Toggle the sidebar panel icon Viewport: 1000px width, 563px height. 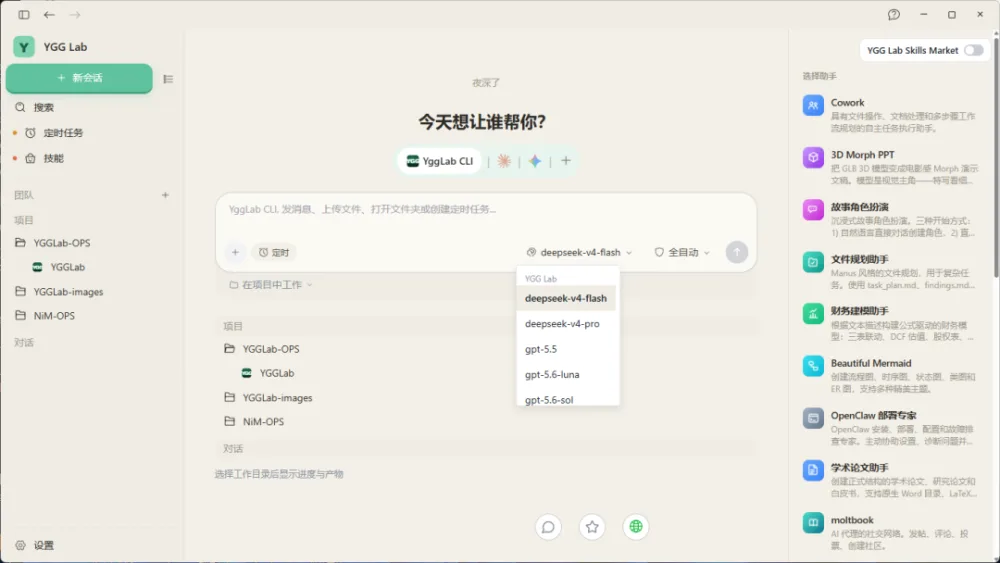click(24, 15)
